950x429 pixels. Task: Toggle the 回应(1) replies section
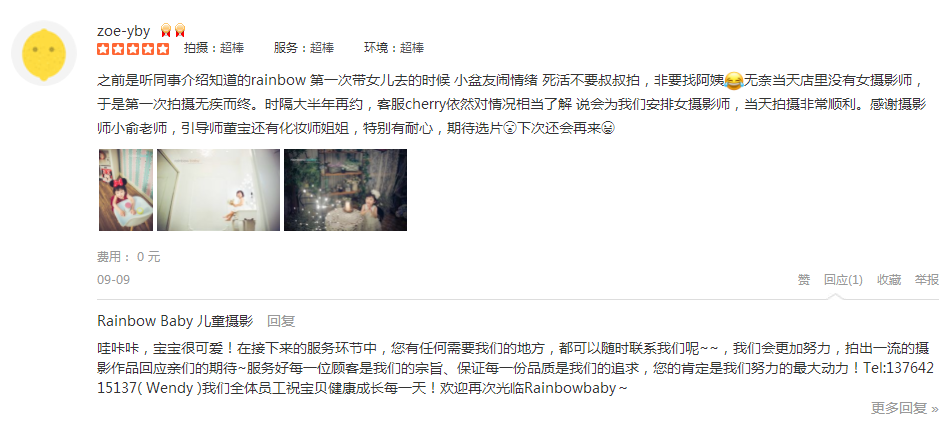(843, 280)
